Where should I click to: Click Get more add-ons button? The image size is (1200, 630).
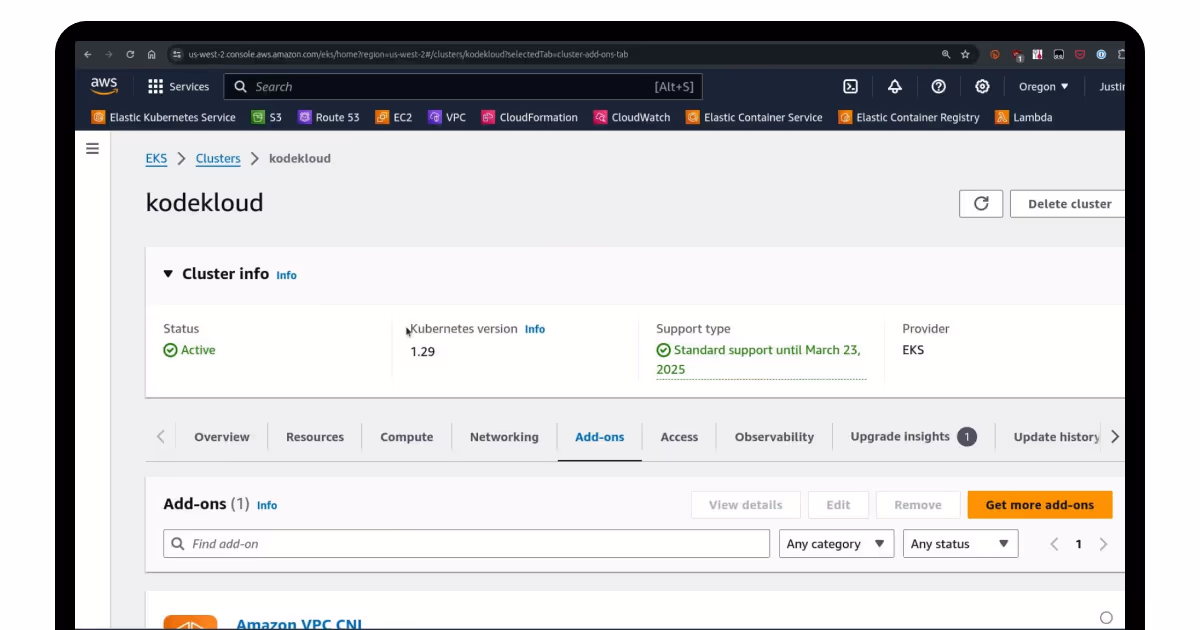pos(1040,505)
